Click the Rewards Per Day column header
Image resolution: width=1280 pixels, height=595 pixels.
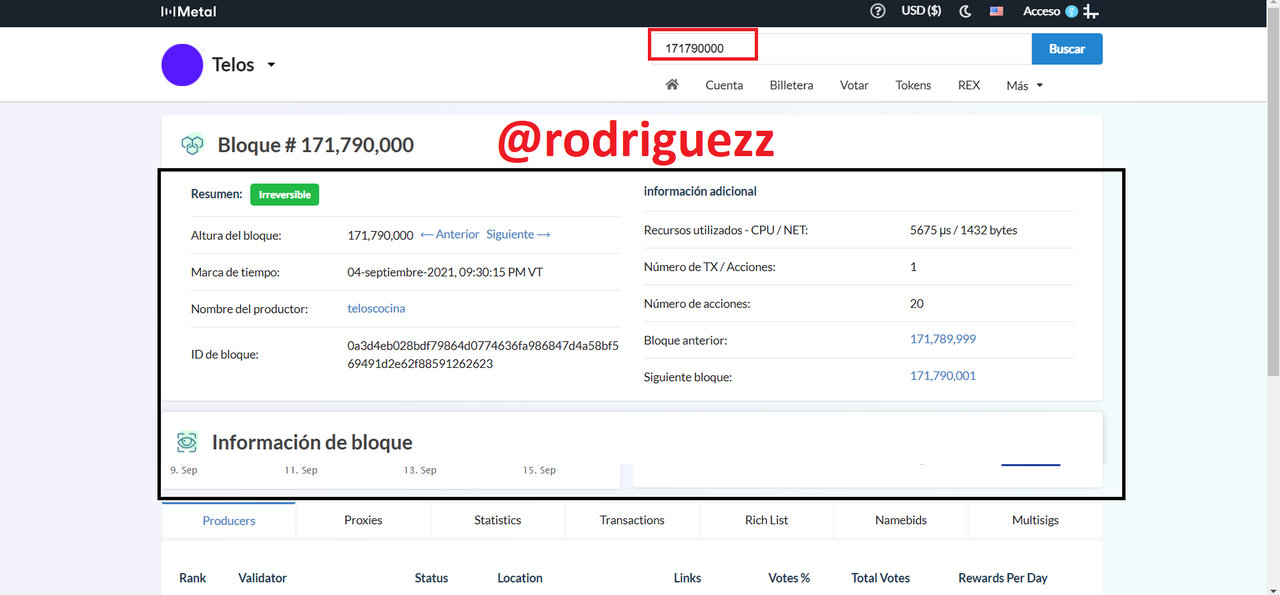(x=1003, y=578)
